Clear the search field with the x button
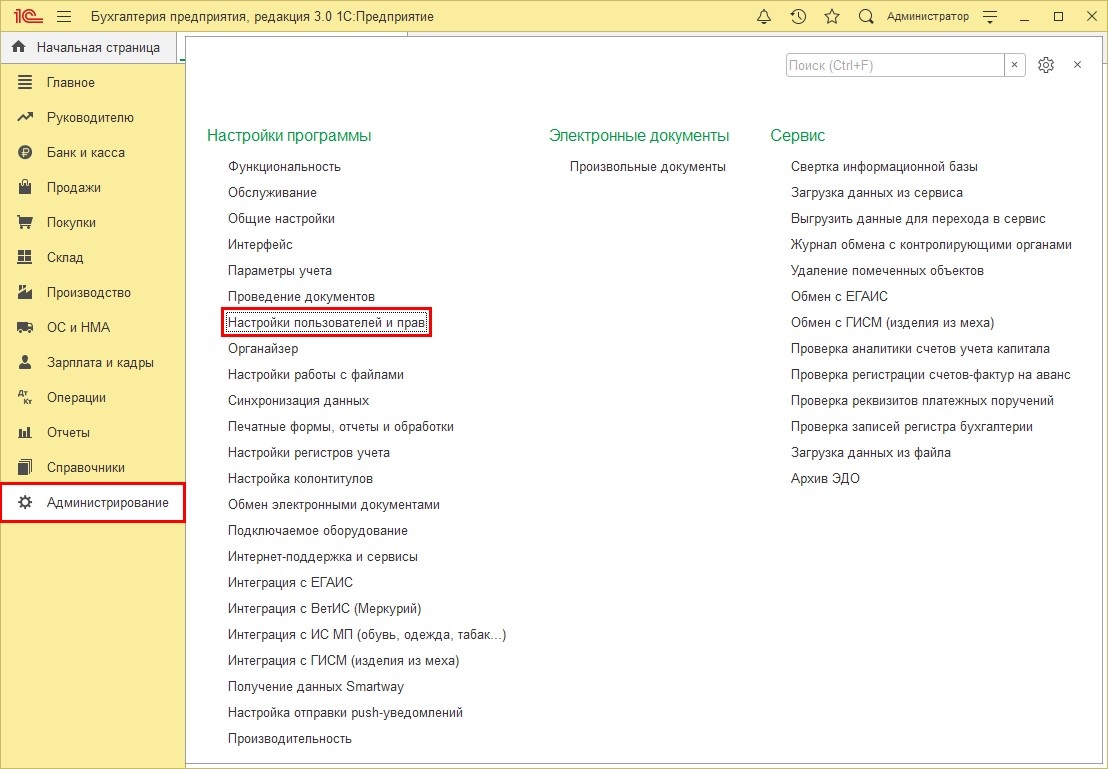Viewport: 1108px width, 769px height. click(1015, 65)
